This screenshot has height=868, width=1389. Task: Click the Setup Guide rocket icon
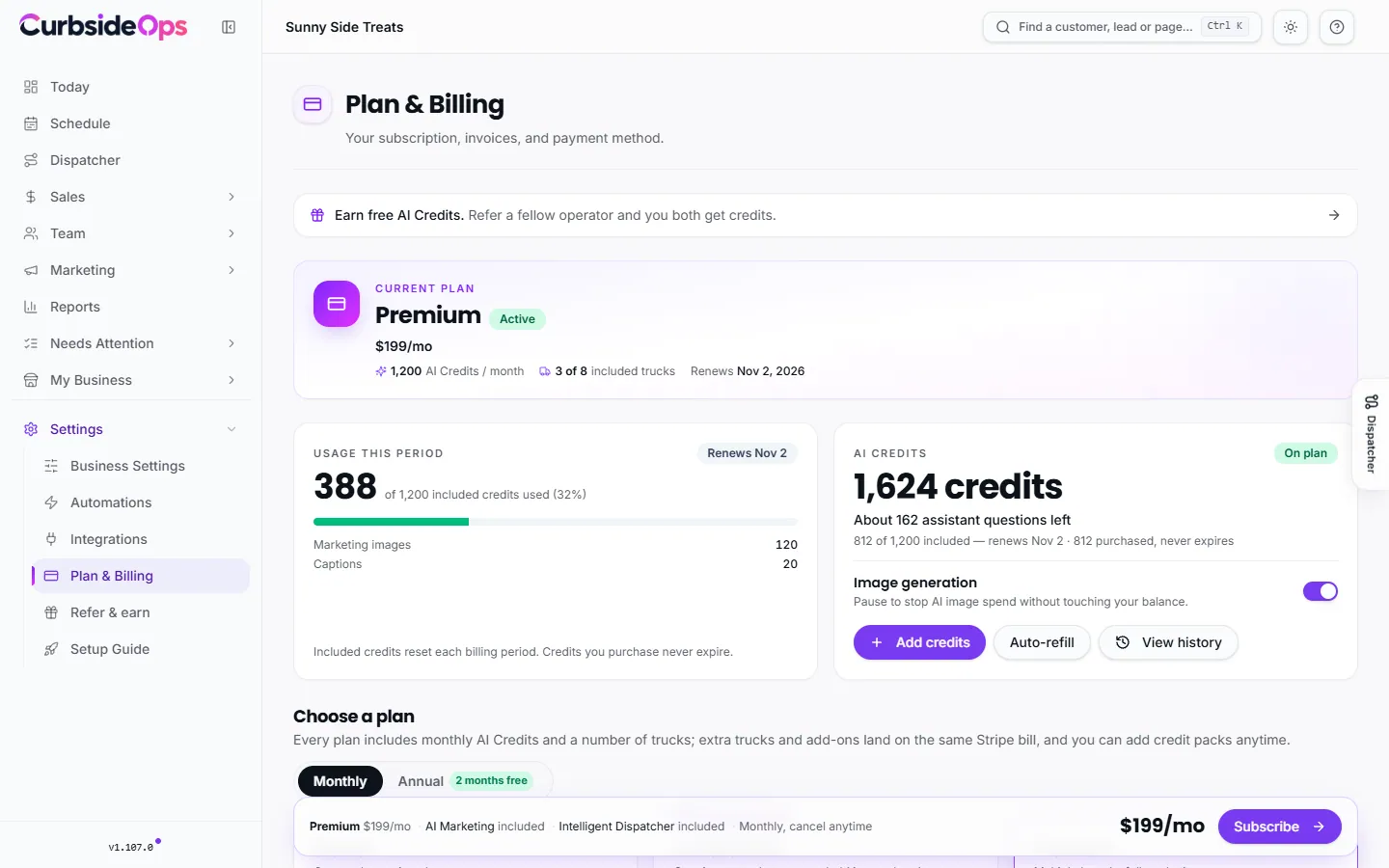(51, 649)
